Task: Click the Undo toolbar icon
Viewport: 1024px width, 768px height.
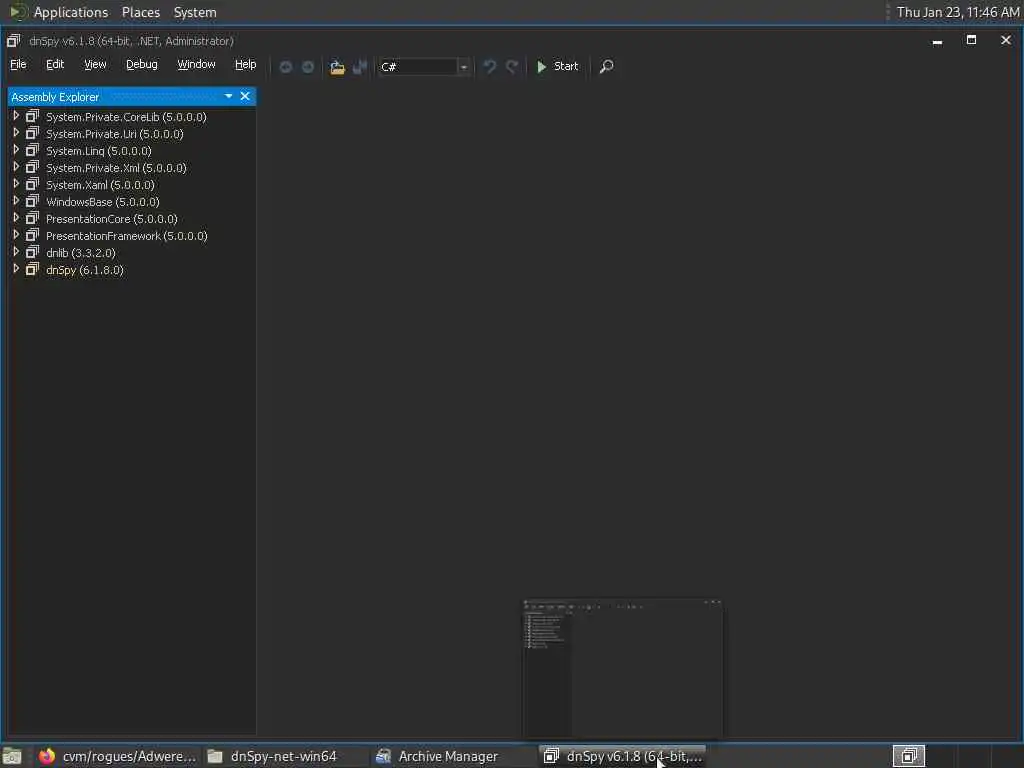Action: [490, 67]
